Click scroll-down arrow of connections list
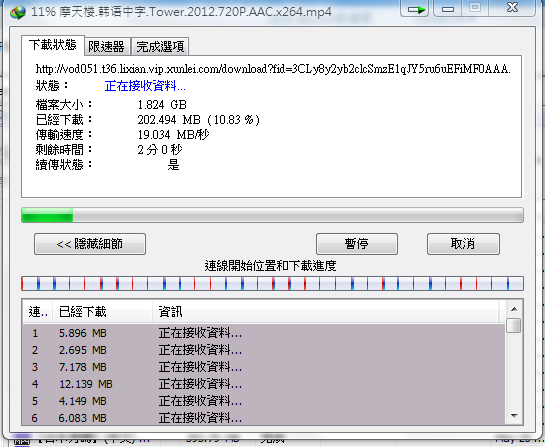The width and height of the screenshot is (545, 447). tap(514, 415)
